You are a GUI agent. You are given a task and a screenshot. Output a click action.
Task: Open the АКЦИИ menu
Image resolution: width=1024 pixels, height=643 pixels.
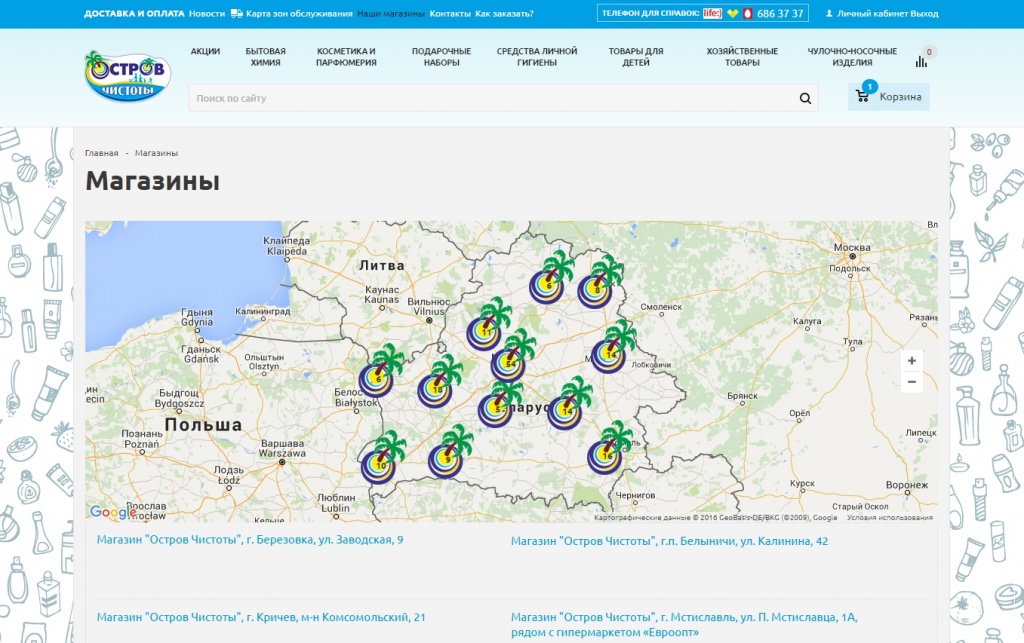(205, 51)
